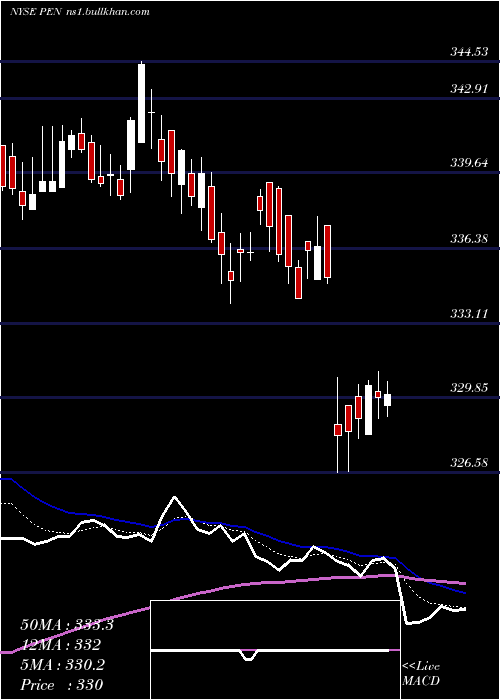
Task: Click the 329.85 price level label
Action: pos(469,388)
